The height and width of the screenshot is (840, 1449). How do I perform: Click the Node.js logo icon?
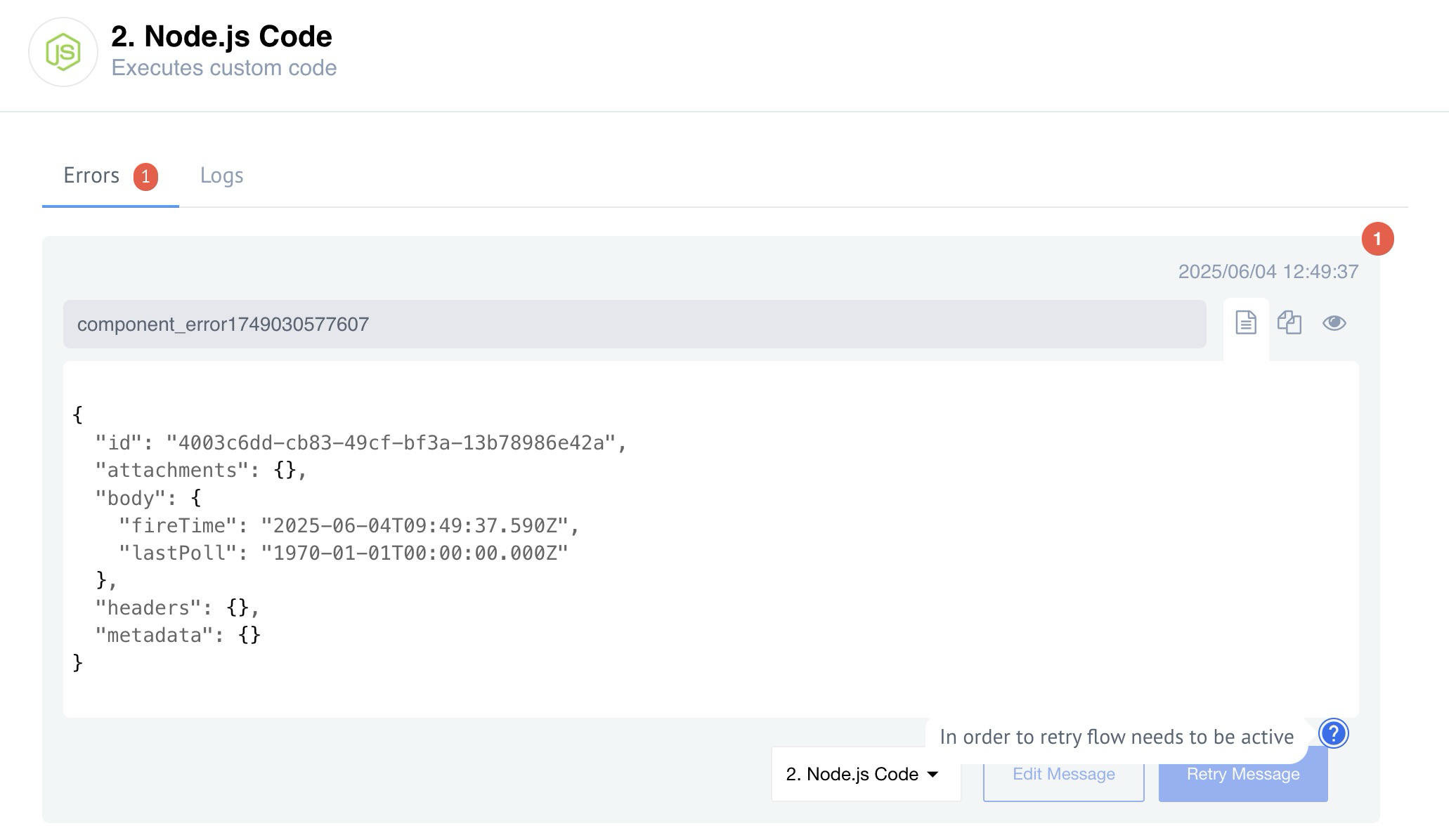point(63,52)
